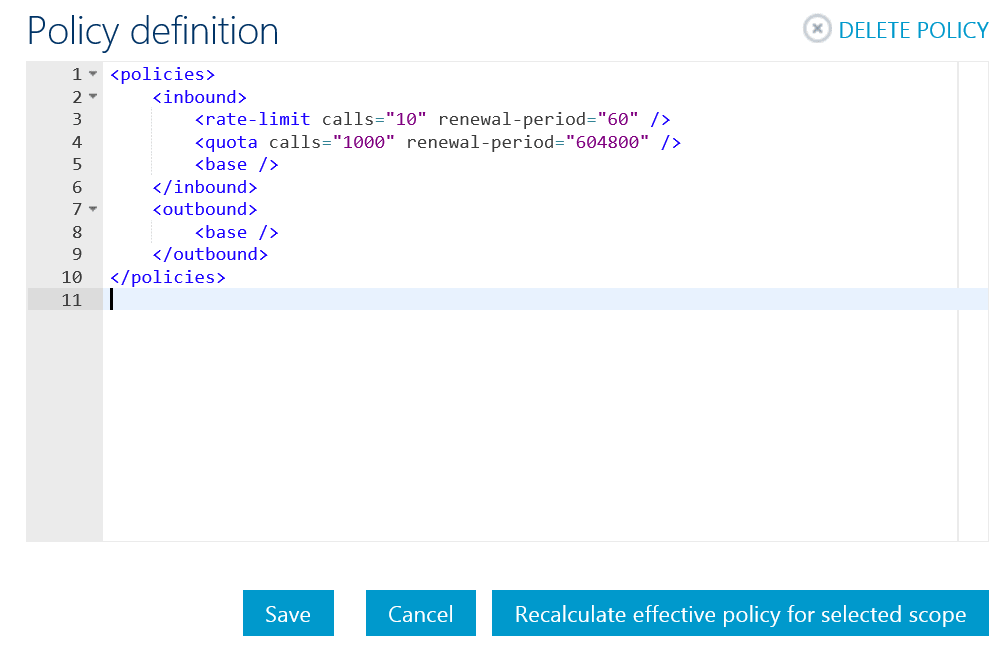Click the base tag inside inbound section

pos(237,165)
